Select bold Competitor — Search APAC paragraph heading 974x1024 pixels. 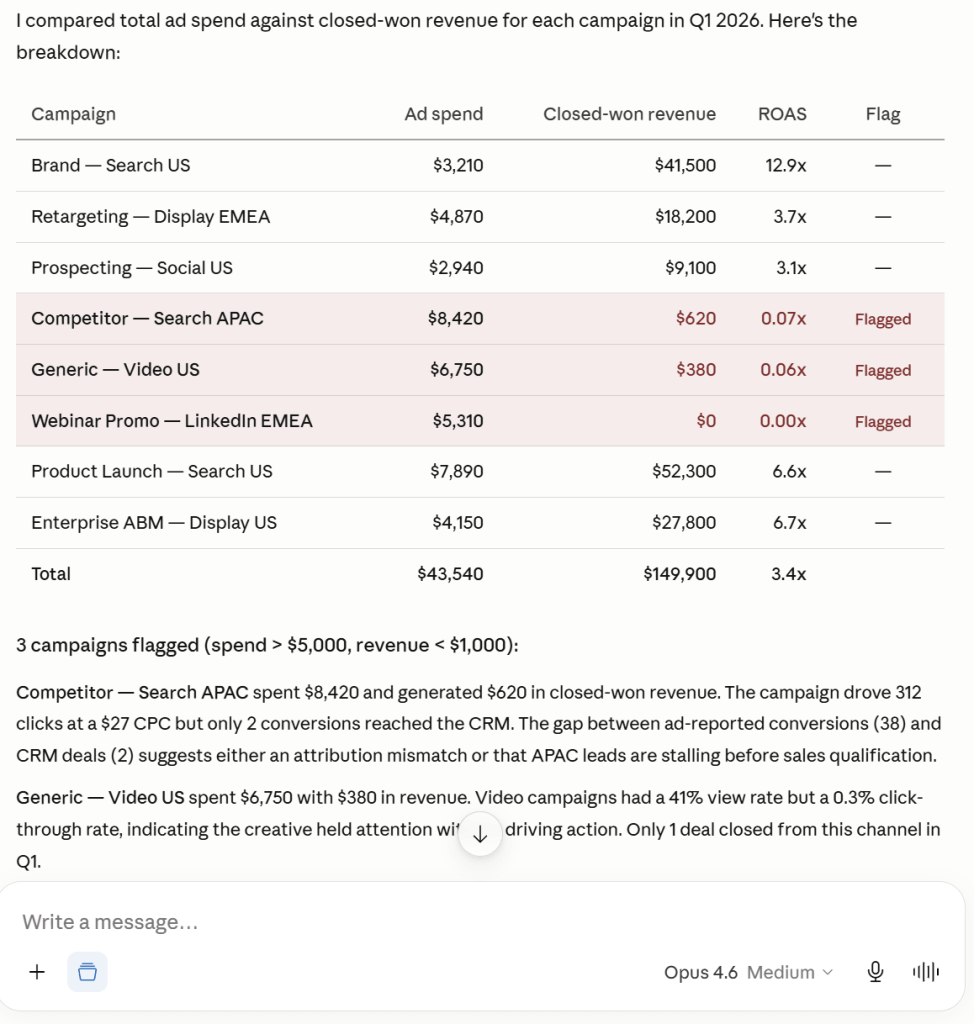[133, 692]
